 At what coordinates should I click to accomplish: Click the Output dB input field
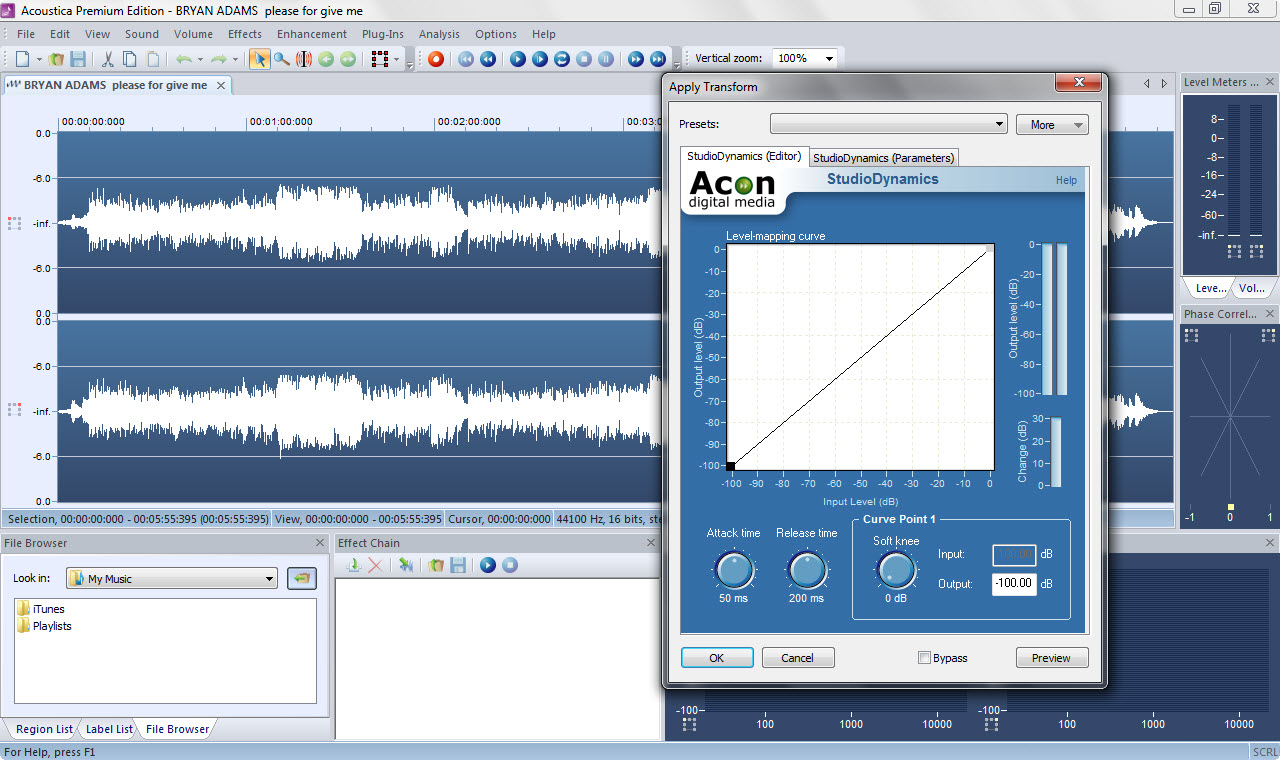pyautogui.click(x=1014, y=583)
